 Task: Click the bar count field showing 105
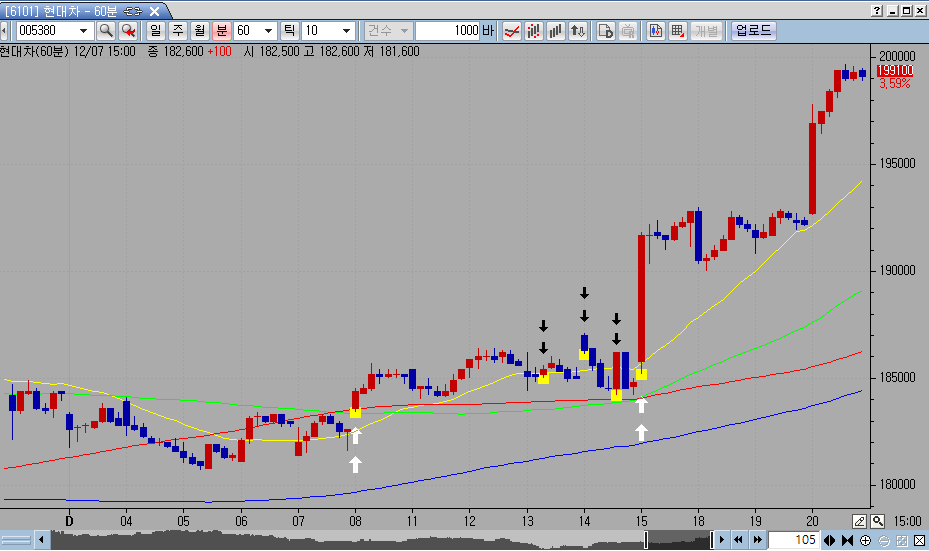[x=793, y=541]
